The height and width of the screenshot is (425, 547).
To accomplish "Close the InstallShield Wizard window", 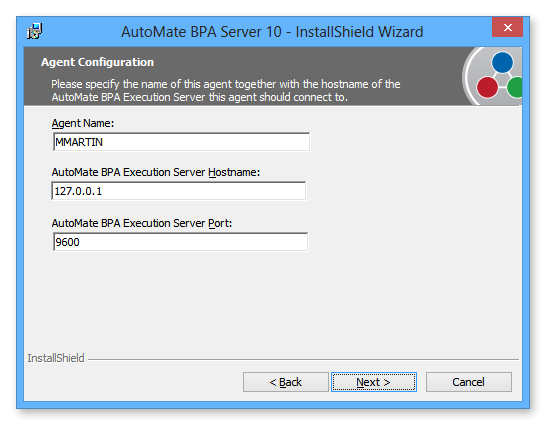I will [507, 27].
